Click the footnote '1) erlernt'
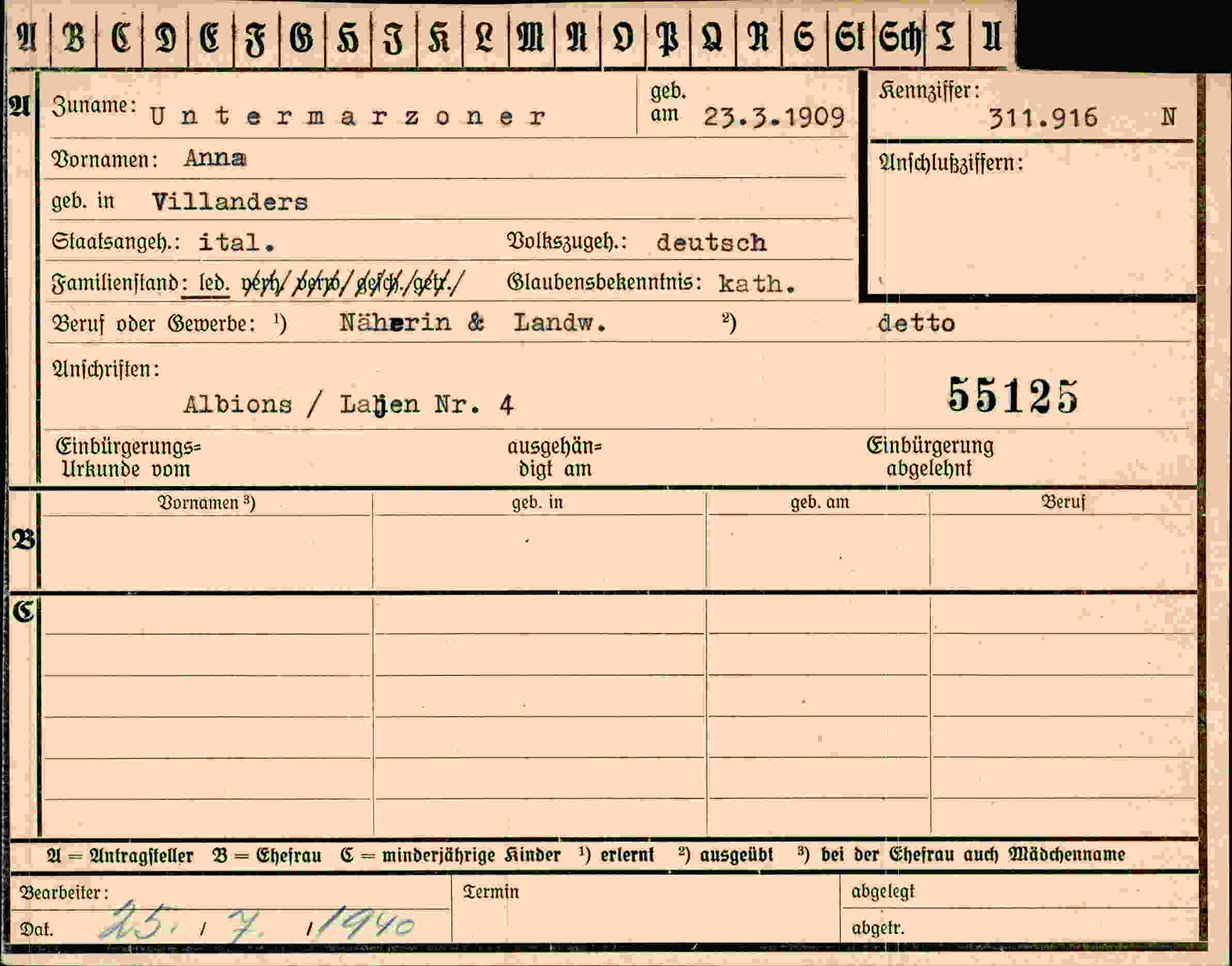 tap(617, 855)
